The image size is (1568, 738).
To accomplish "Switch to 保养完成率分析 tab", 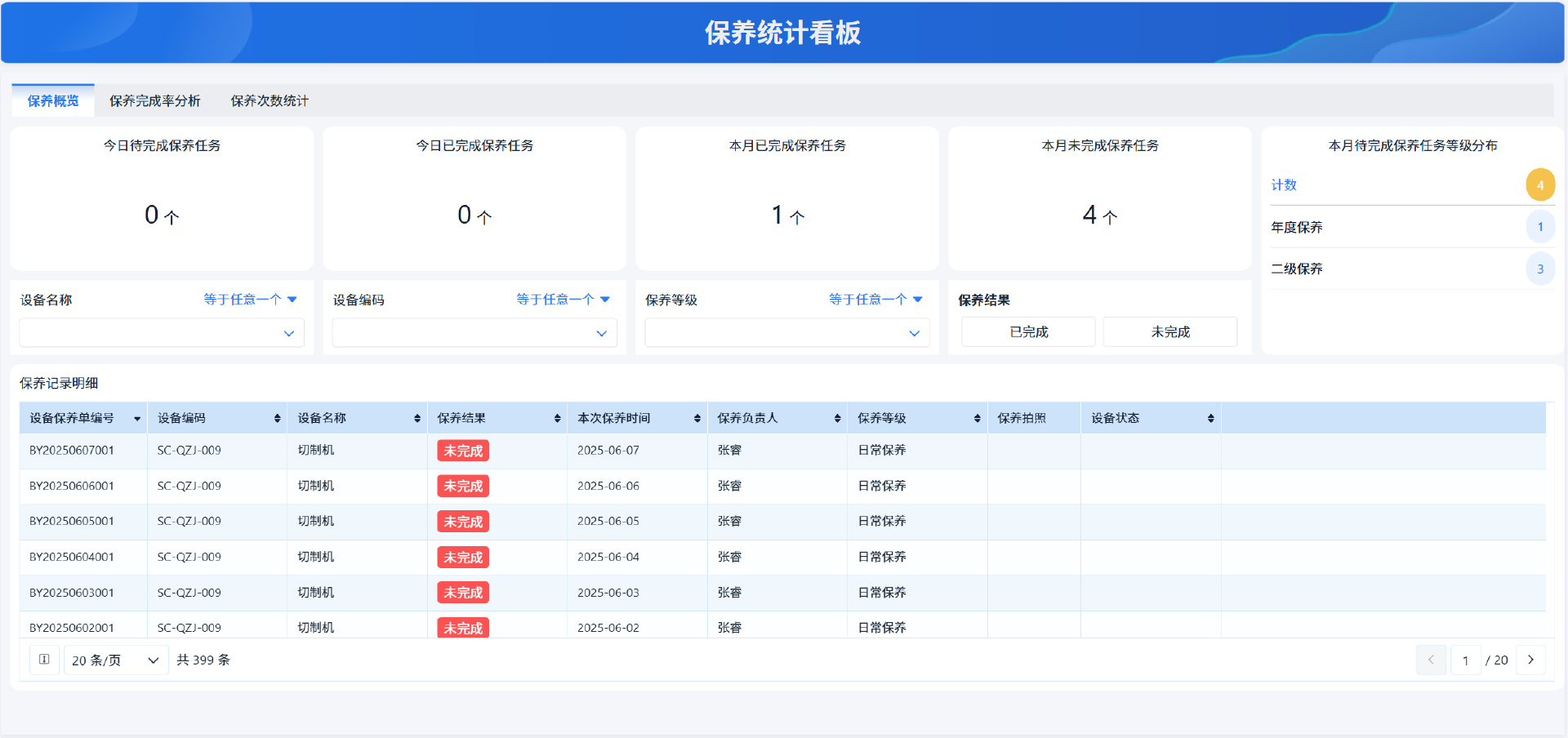I will pyautogui.click(x=155, y=101).
